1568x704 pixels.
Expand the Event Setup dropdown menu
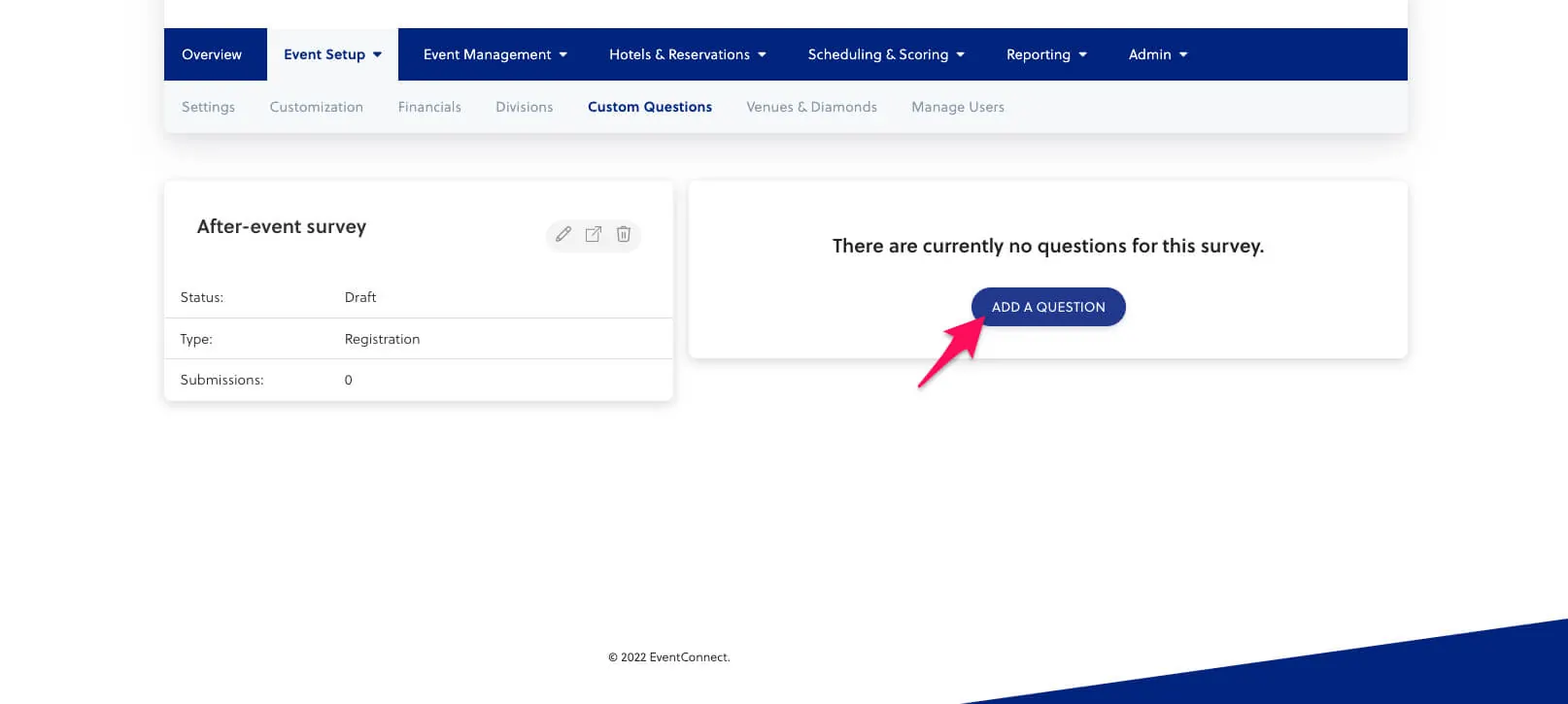point(332,54)
